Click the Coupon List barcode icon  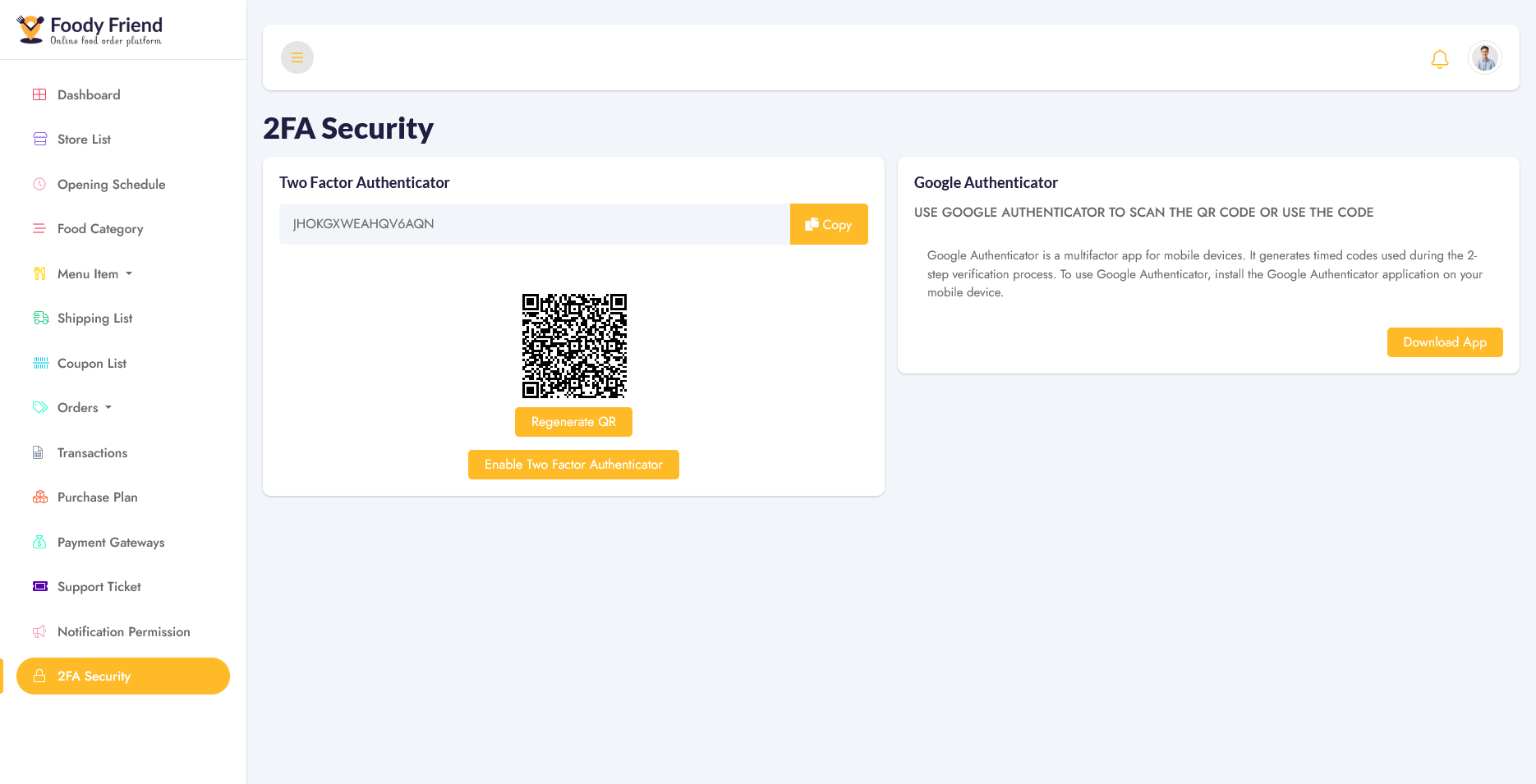tap(40, 363)
